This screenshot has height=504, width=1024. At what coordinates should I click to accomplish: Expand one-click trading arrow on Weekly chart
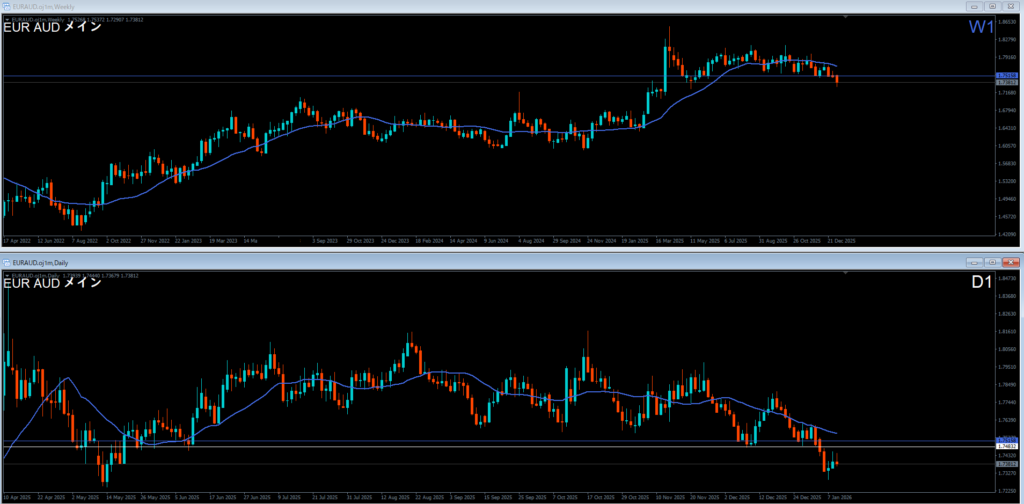pos(7,18)
